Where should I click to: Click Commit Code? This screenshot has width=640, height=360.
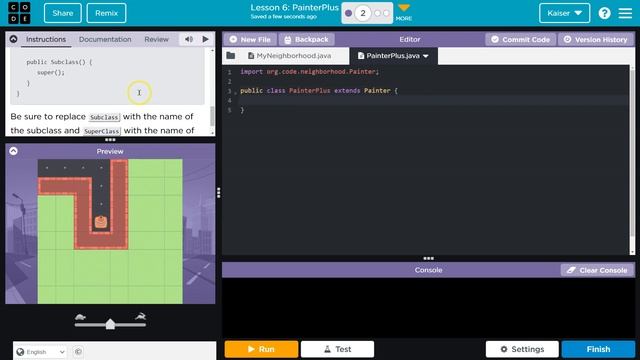tap(520, 39)
